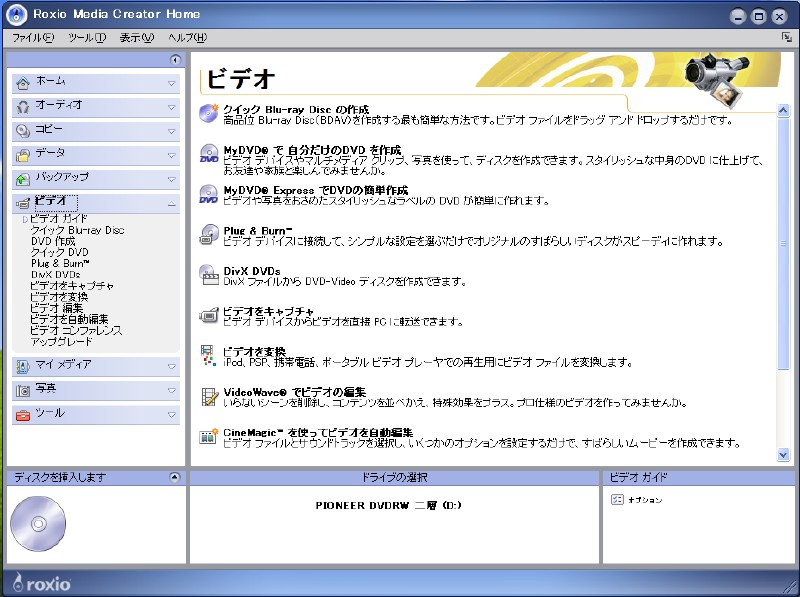
Task: Collapse the ディスクを挿入します panel arrow
Action: [175, 478]
